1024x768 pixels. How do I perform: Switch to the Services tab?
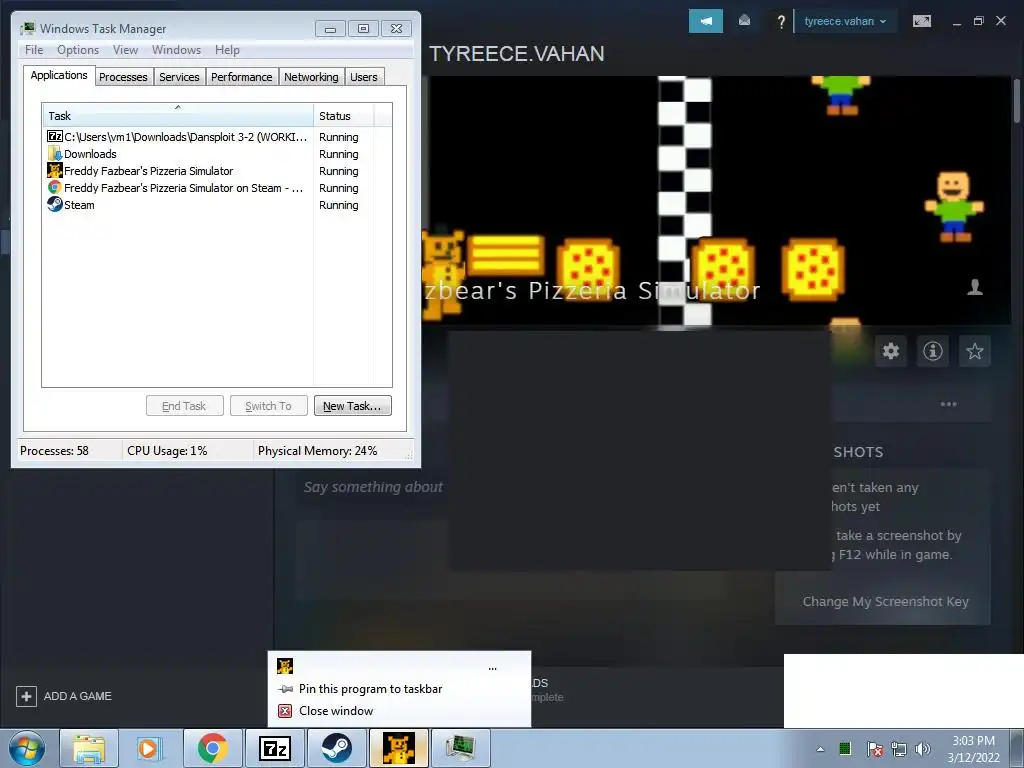180,77
